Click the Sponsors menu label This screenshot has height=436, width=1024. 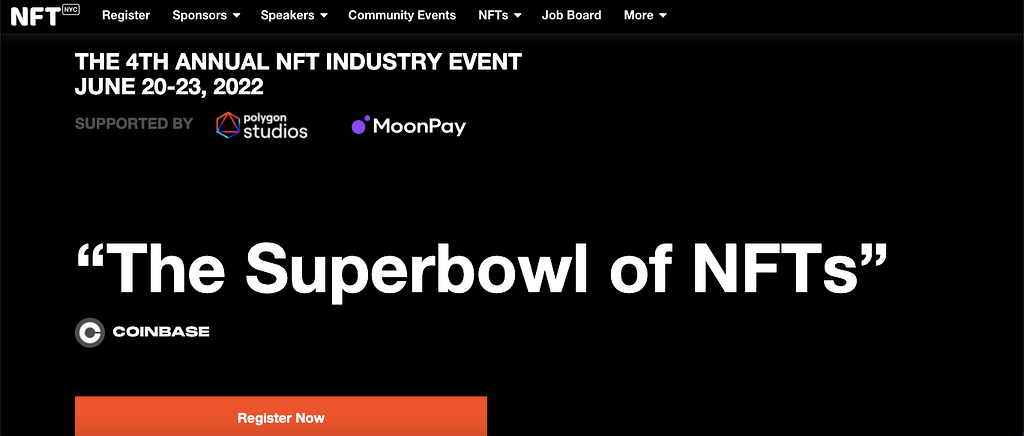(200, 15)
